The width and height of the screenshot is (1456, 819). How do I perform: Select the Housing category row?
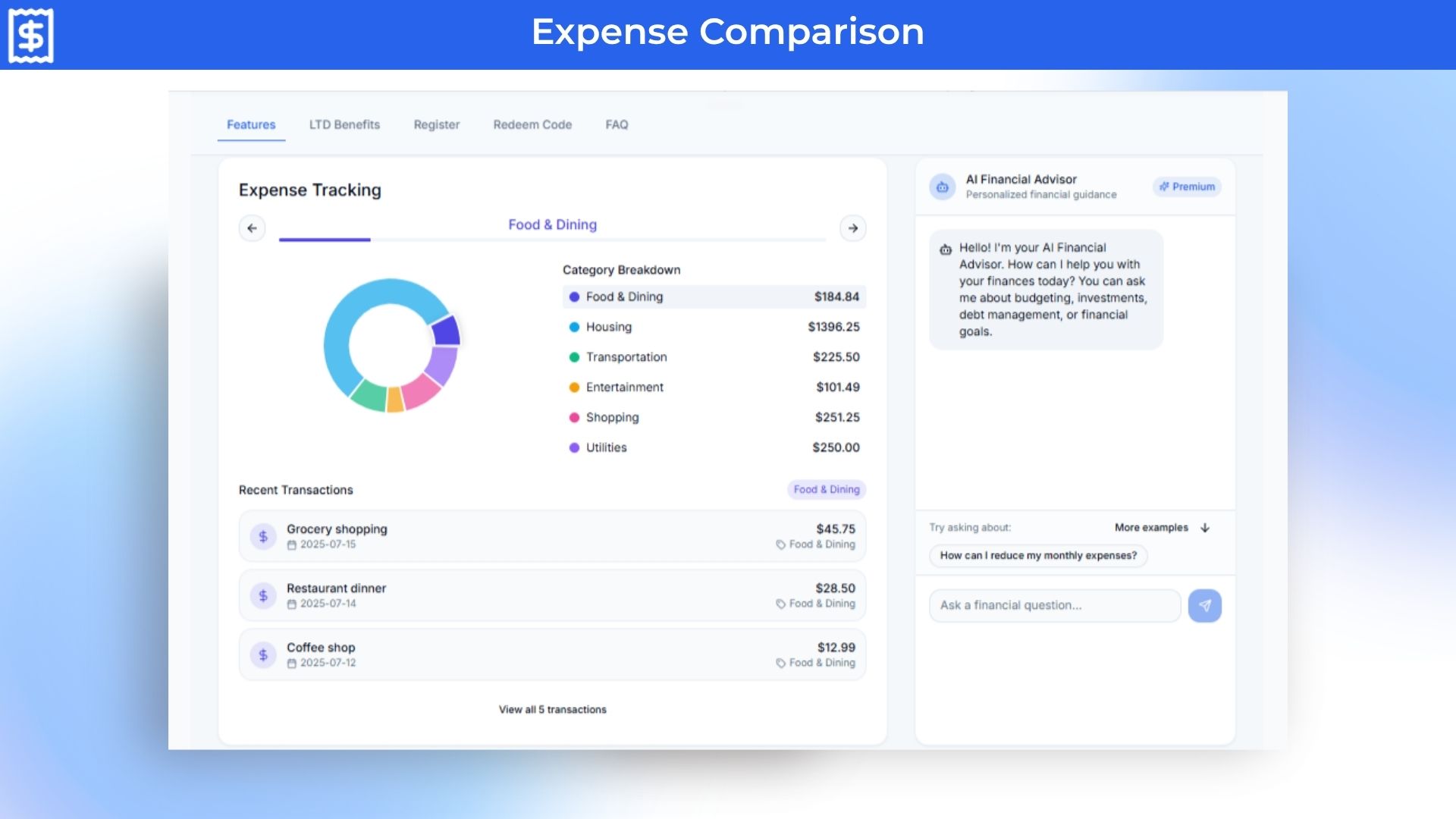tap(714, 327)
